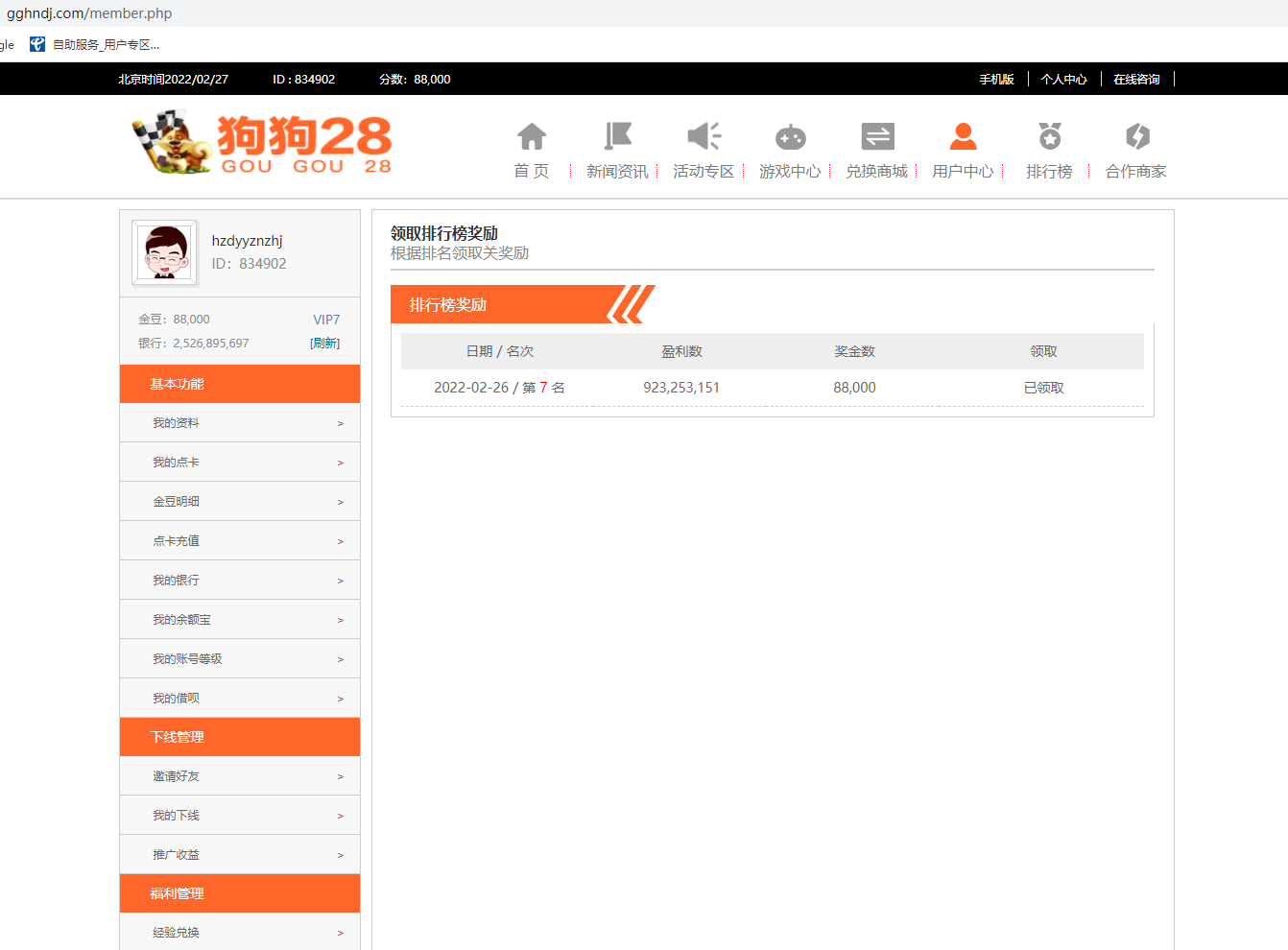The height and width of the screenshot is (950, 1288).
Task: Open news section via flag icon
Action: click(618, 137)
